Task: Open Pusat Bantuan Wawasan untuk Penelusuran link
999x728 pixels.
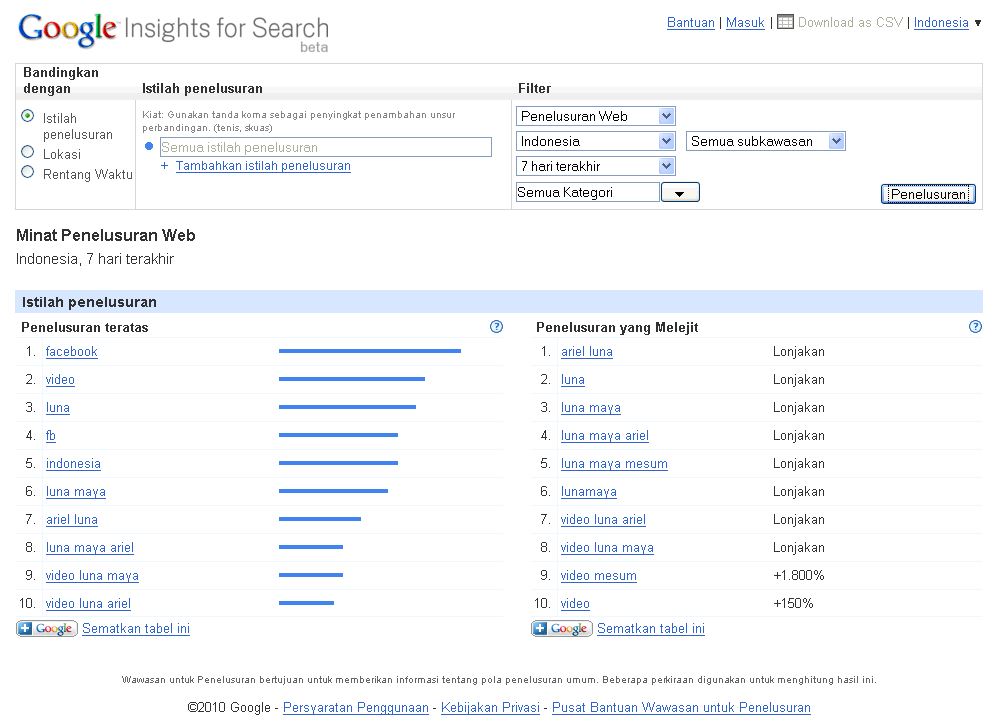Action: click(681, 708)
